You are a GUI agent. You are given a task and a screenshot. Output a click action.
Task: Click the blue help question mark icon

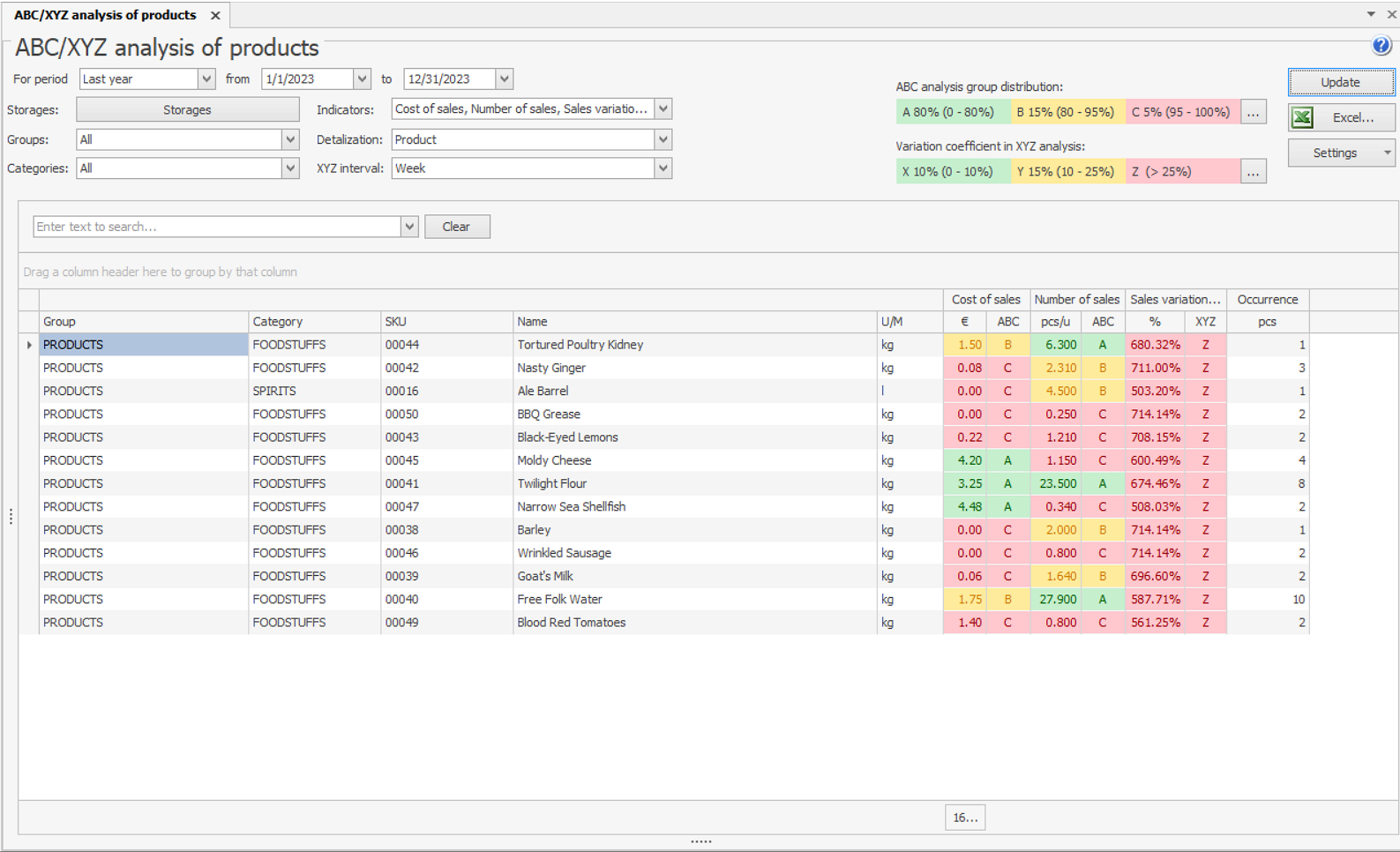click(x=1381, y=46)
